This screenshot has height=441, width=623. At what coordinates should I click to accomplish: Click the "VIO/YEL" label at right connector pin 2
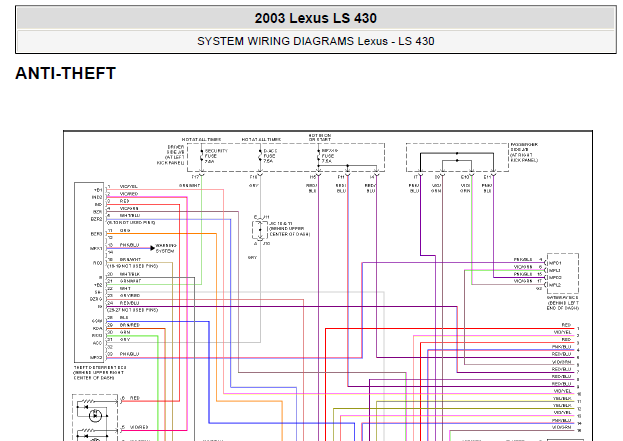[563, 332]
